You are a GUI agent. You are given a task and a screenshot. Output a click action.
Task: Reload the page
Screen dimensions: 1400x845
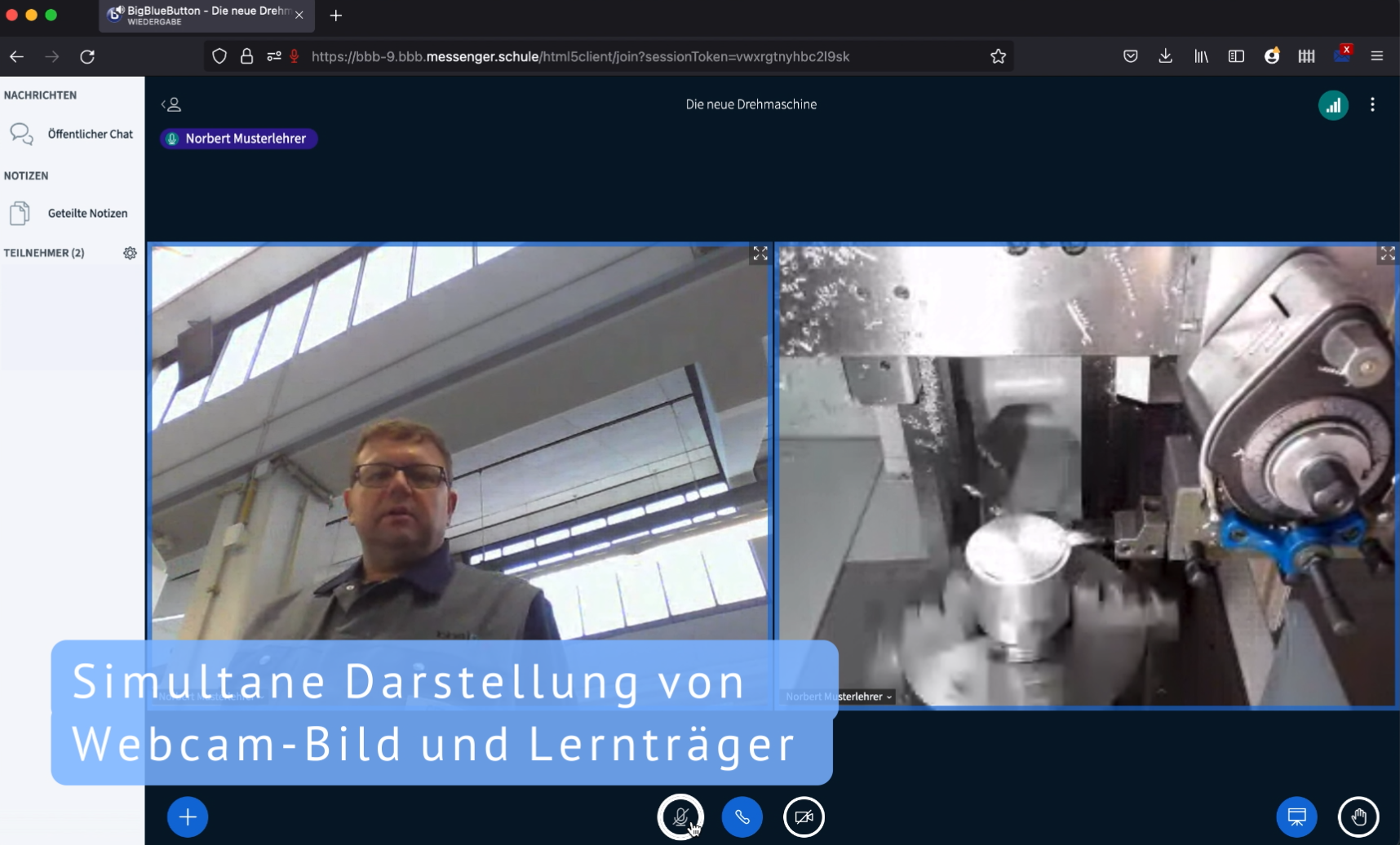coord(87,56)
